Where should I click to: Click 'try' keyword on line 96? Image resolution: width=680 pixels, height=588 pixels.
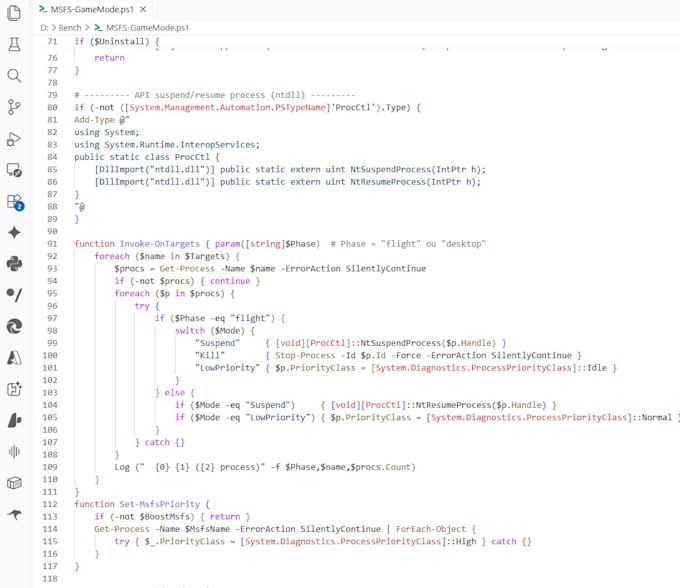pos(142,306)
